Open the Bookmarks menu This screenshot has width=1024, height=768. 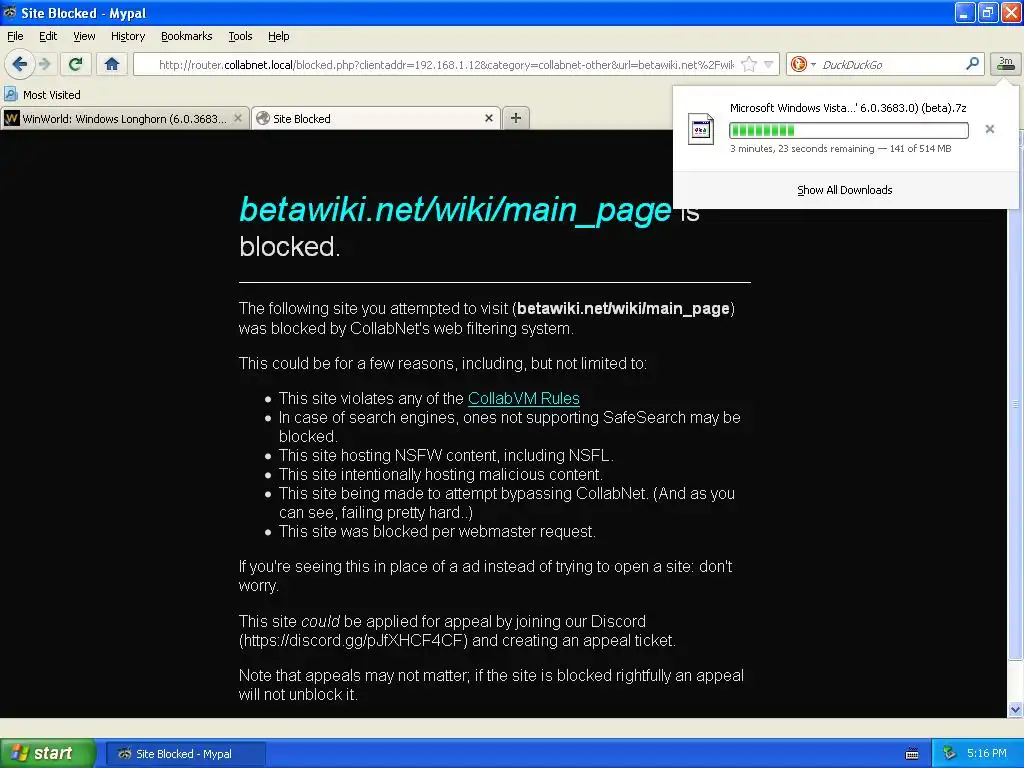click(186, 36)
